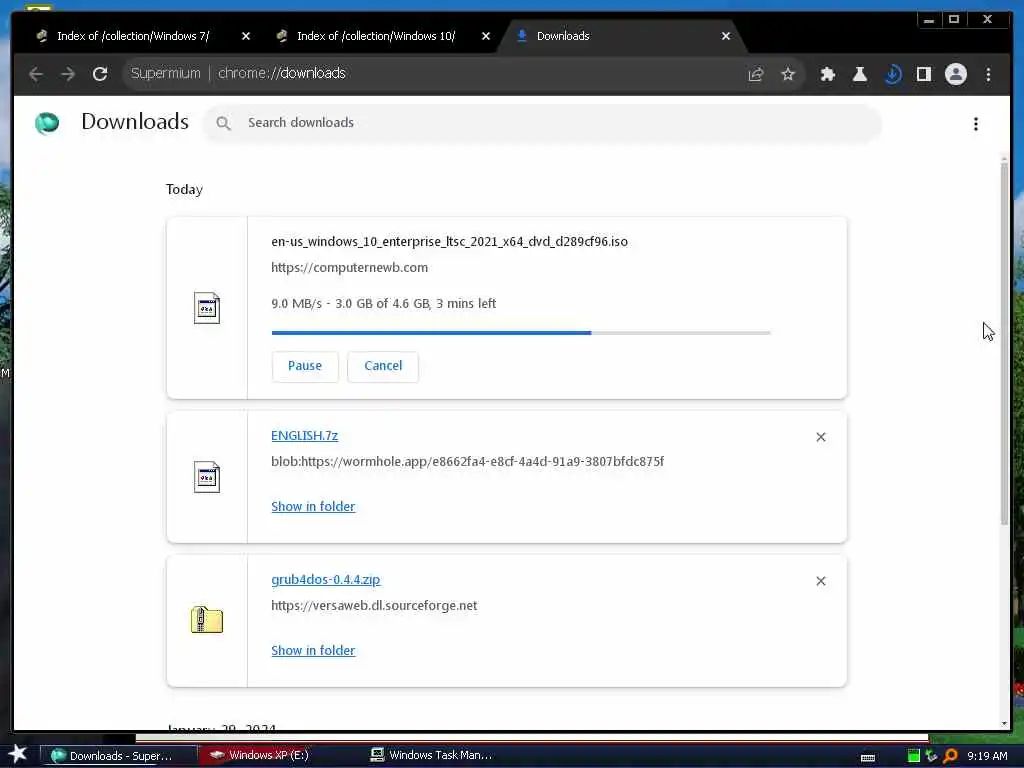Screen dimensions: 1024x768
Task: Go forward with the browser forward arrow
Action: (x=68, y=74)
